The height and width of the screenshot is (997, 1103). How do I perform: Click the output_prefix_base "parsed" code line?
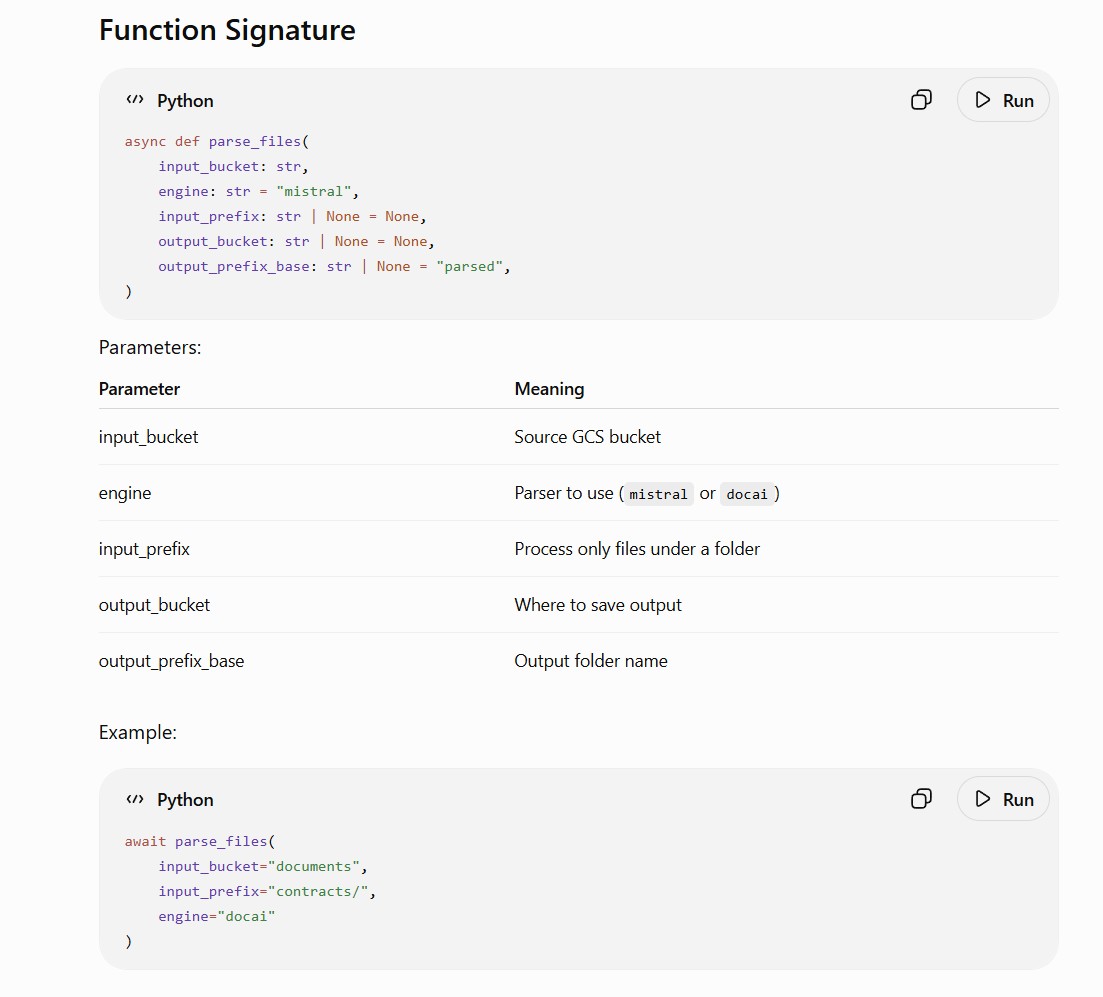click(x=334, y=267)
